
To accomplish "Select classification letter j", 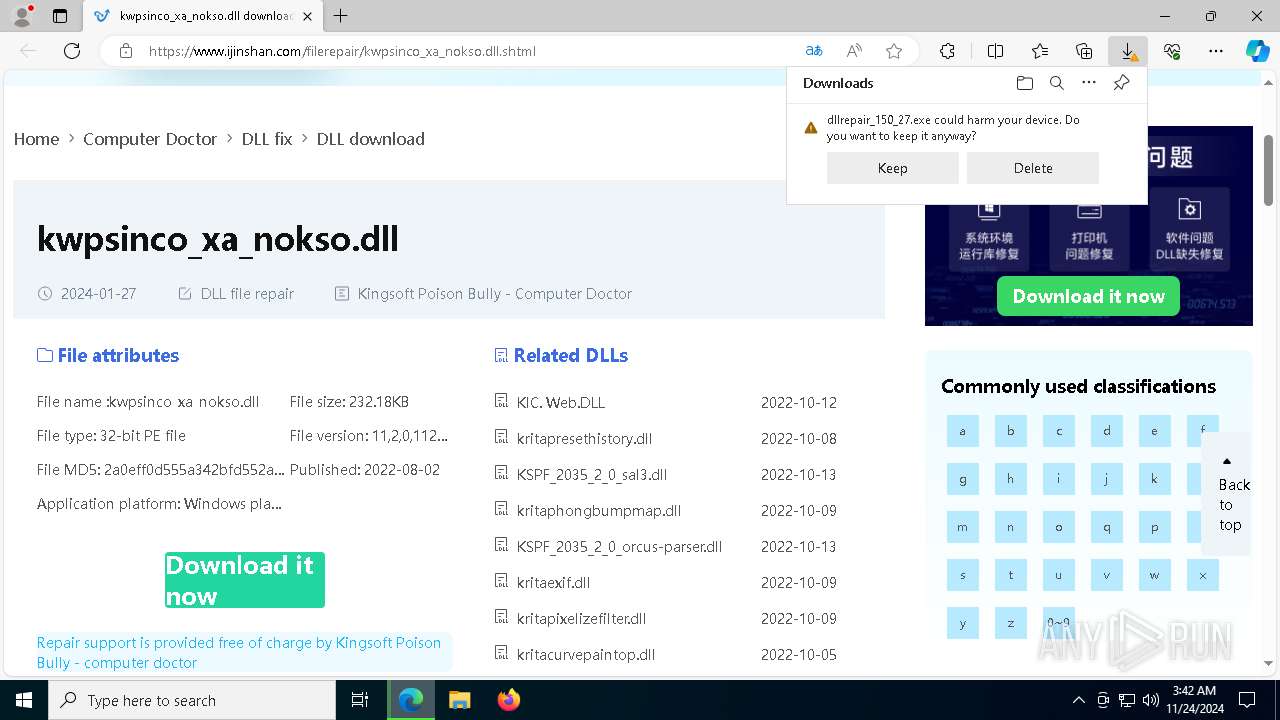I will click(1107, 479).
